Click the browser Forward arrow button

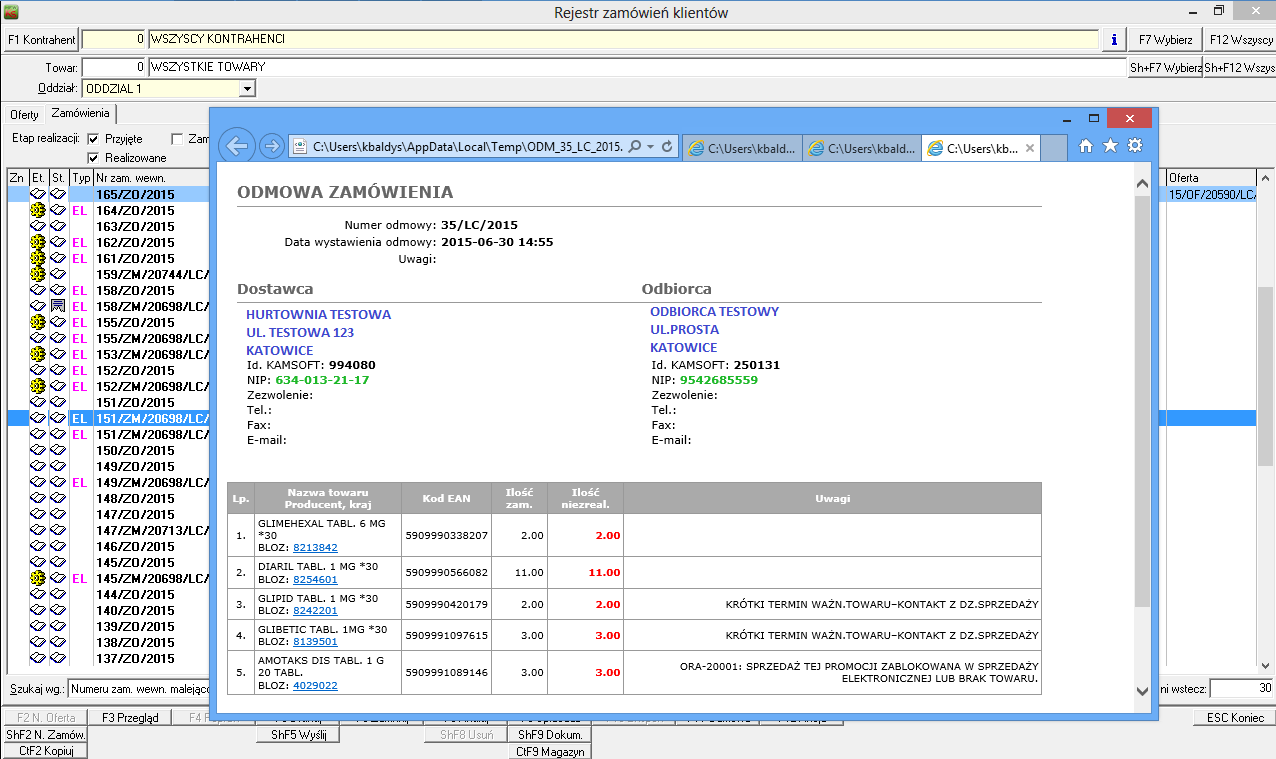271,146
